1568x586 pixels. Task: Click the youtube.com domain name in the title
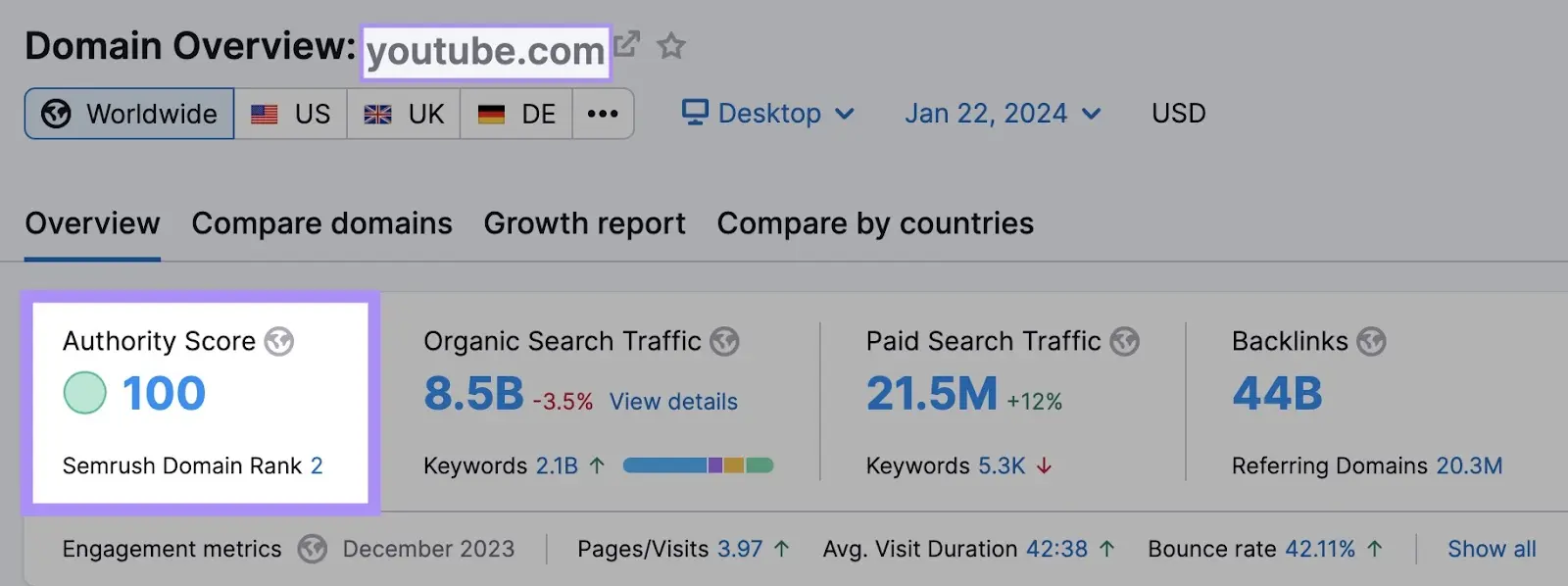pos(486,51)
